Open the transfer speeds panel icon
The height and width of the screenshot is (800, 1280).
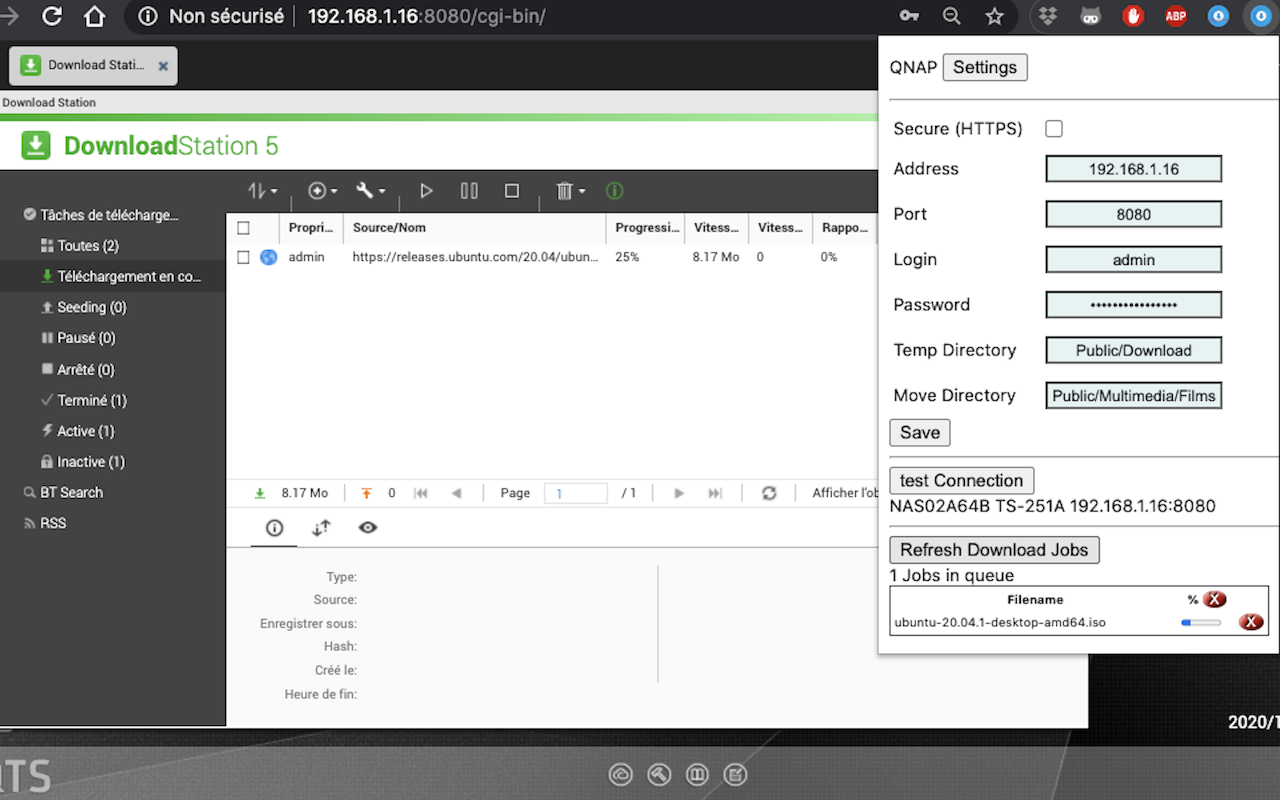pos(320,527)
